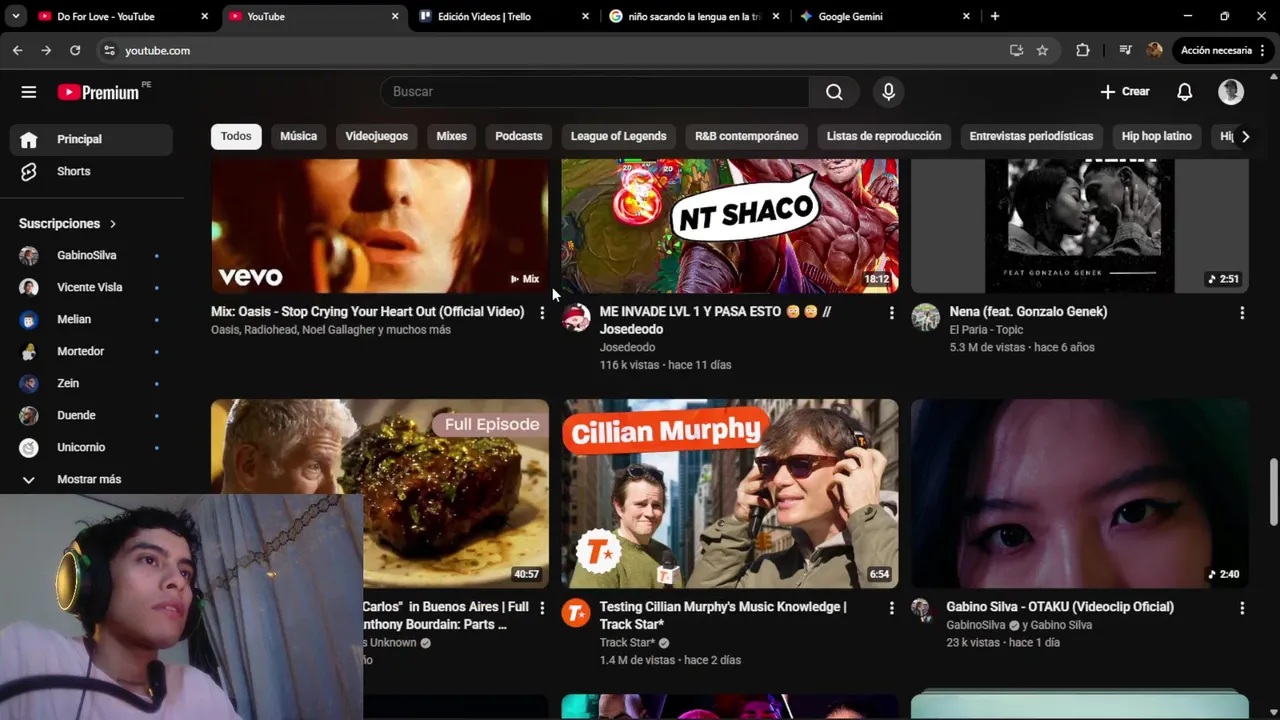This screenshot has width=1280, height=720.
Task: Select the Podcasts filter chip
Action: (519, 136)
